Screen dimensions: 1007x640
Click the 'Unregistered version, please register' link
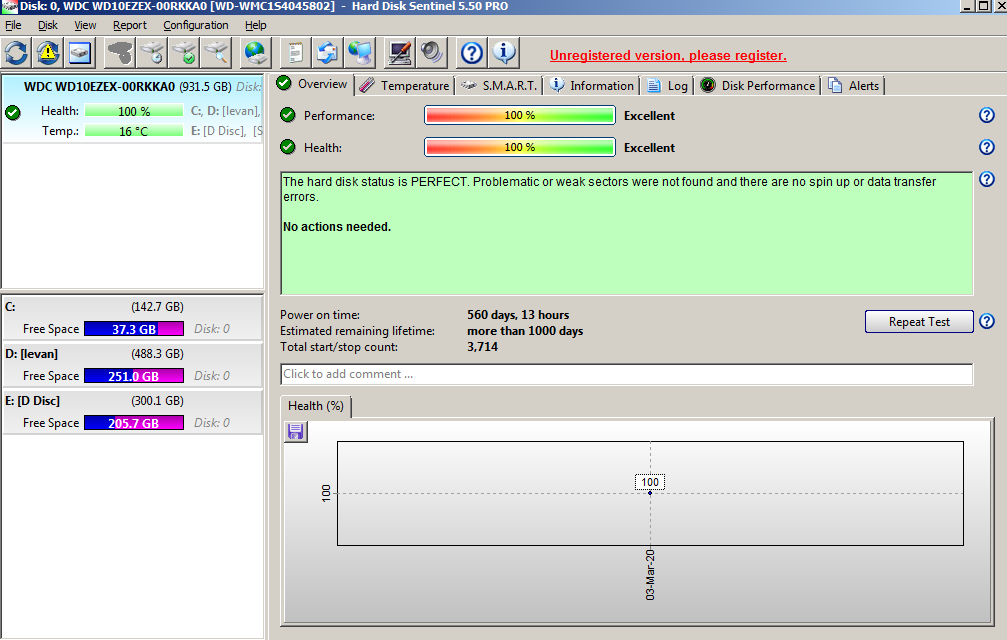point(668,55)
